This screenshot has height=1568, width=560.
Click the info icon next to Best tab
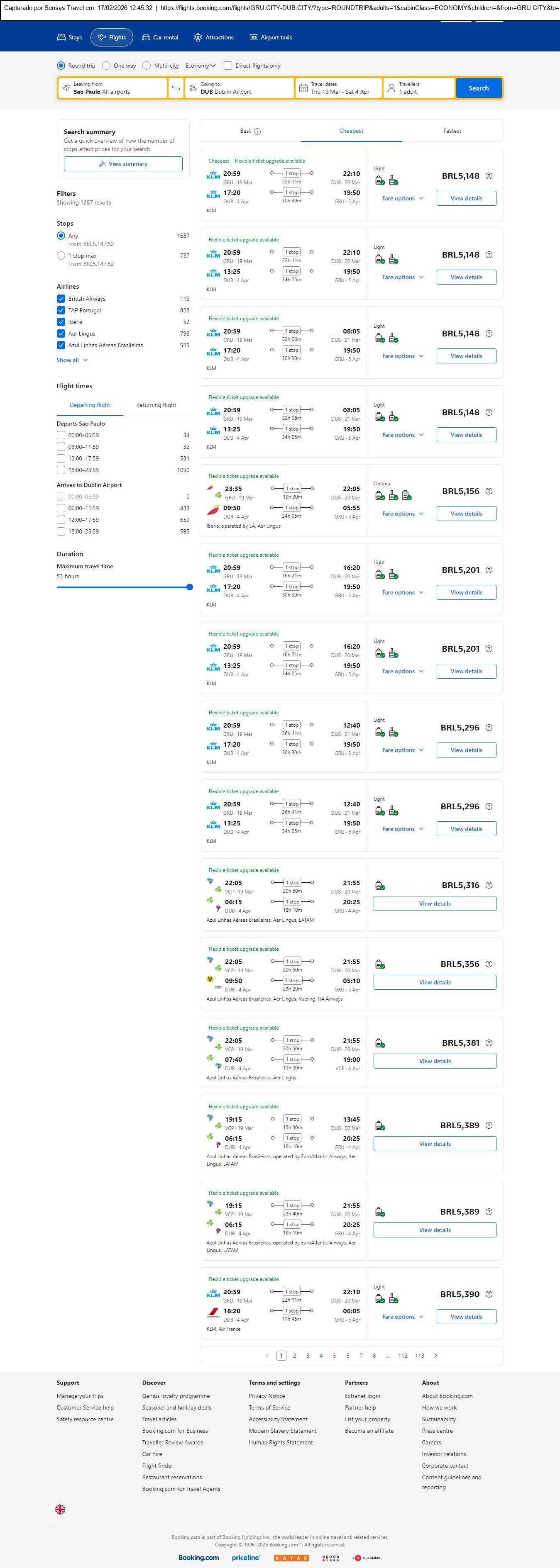pos(257,131)
